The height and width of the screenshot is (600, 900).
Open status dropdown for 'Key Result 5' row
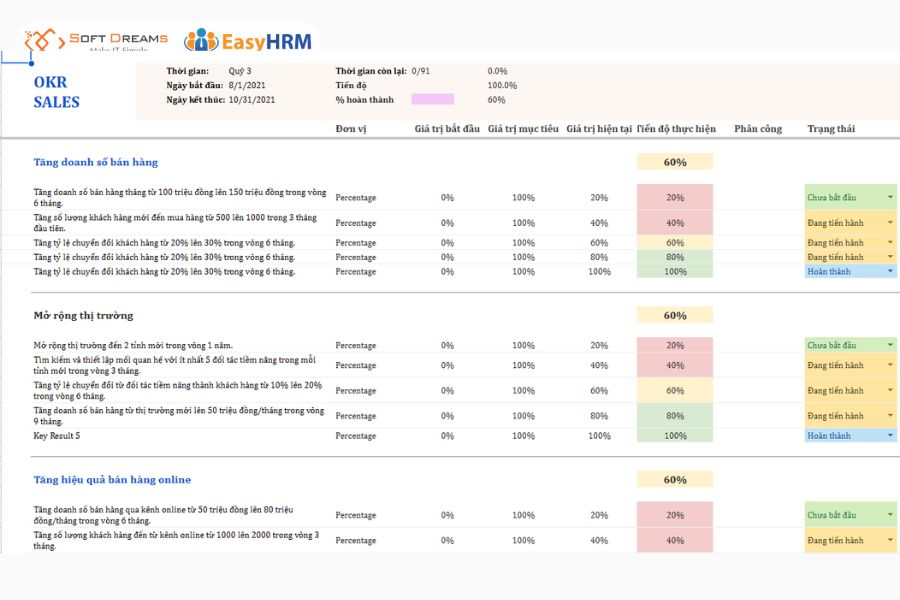tap(890, 435)
